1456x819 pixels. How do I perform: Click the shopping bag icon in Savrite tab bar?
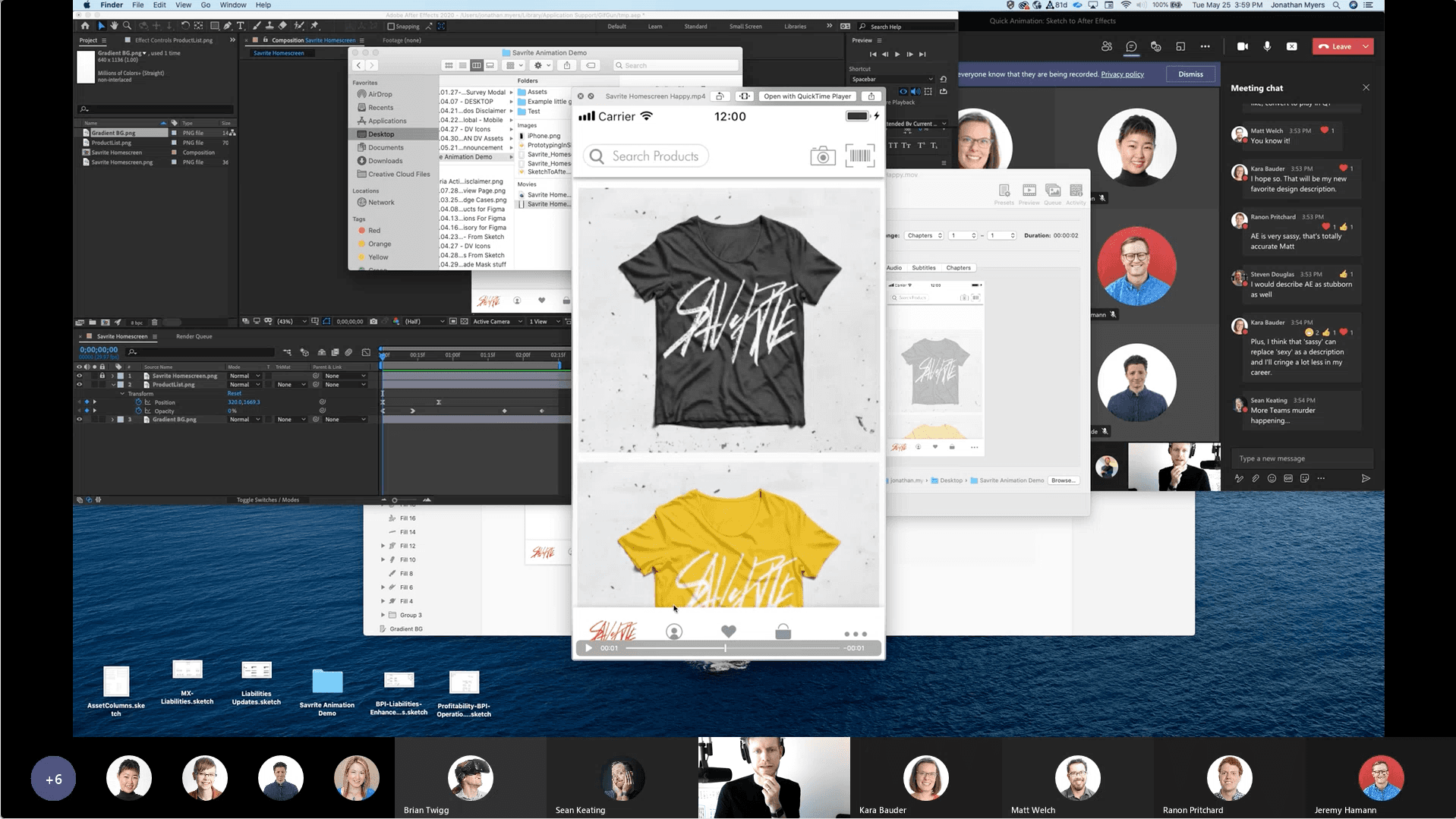click(x=783, y=632)
